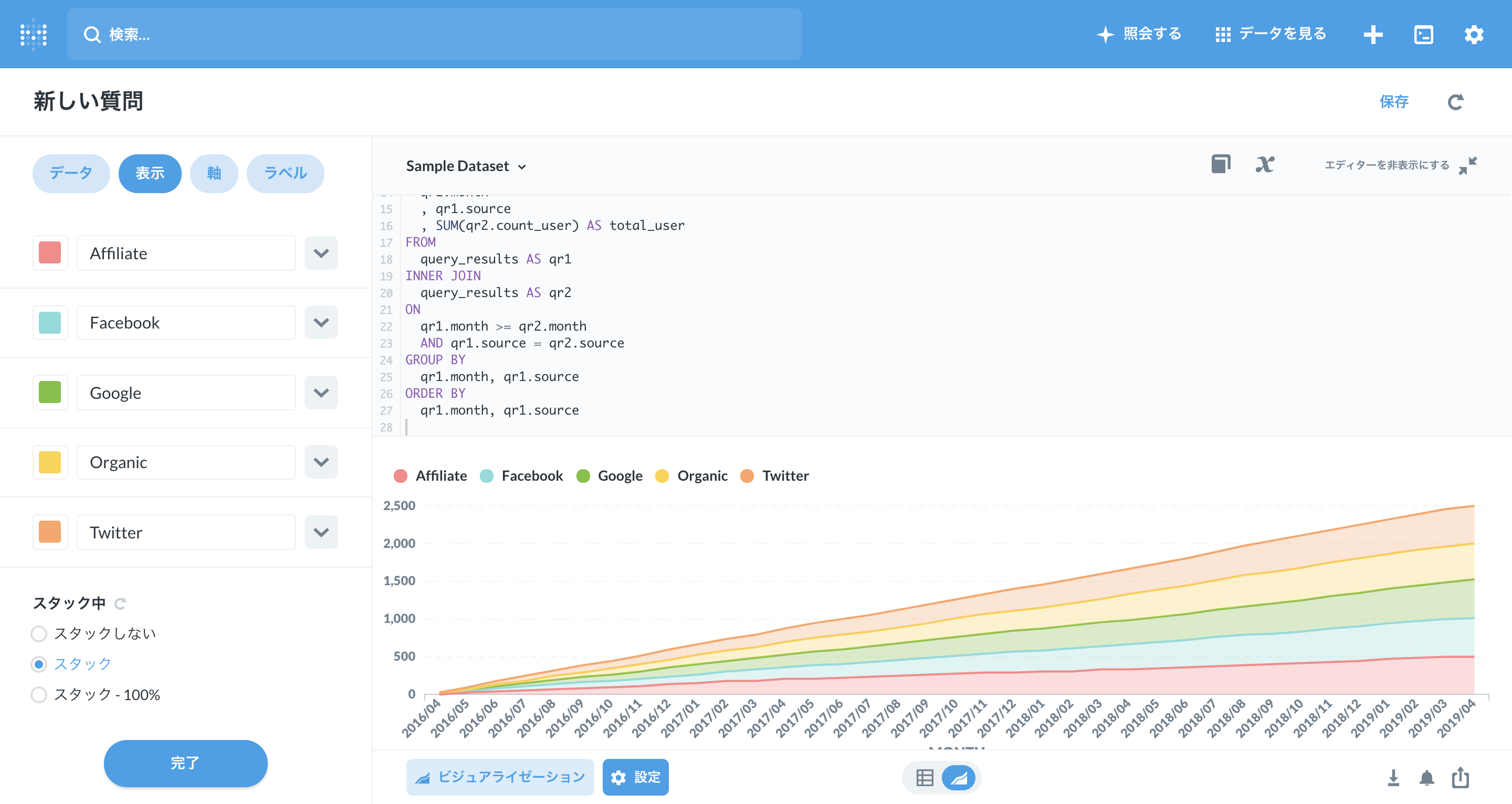Image resolution: width=1512 pixels, height=804 pixels.
Task: Open the SQL variables x icon
Action: click(1264, 164)
